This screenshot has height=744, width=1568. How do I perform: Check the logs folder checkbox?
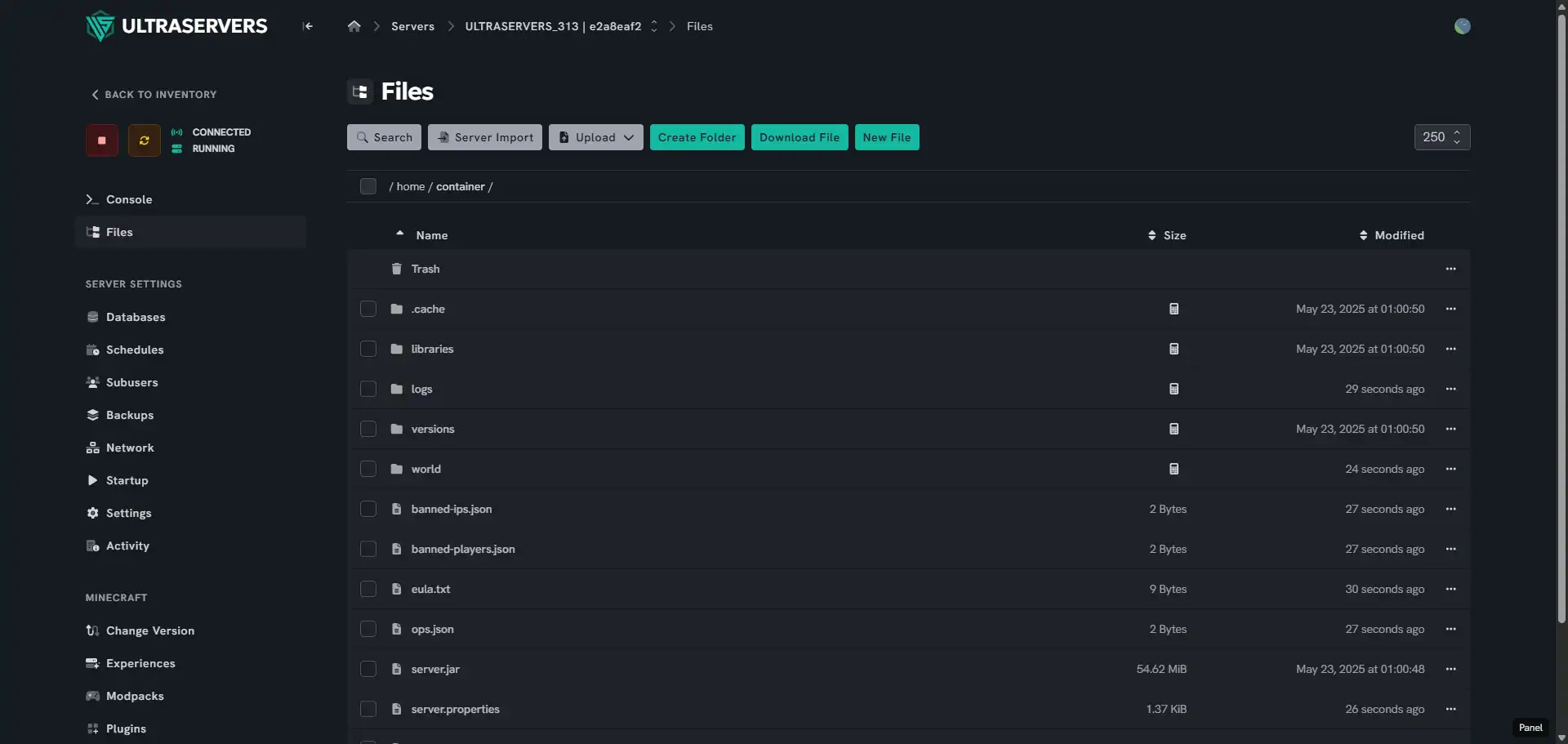point(368,389)
